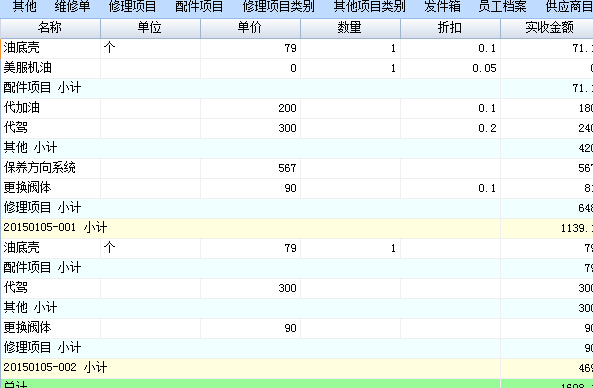Switch to 发件箱 tab
Screen dimensions: 593x388
(442, 6)
